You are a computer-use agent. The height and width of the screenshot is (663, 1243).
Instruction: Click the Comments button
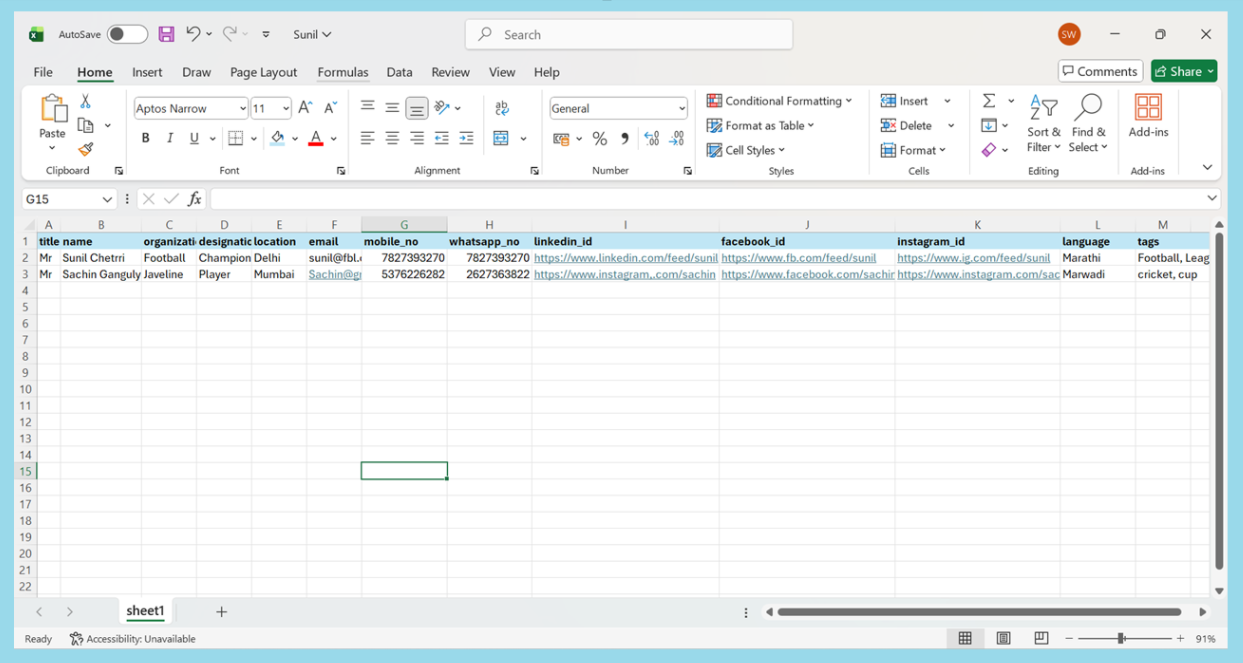[1099, 71]
